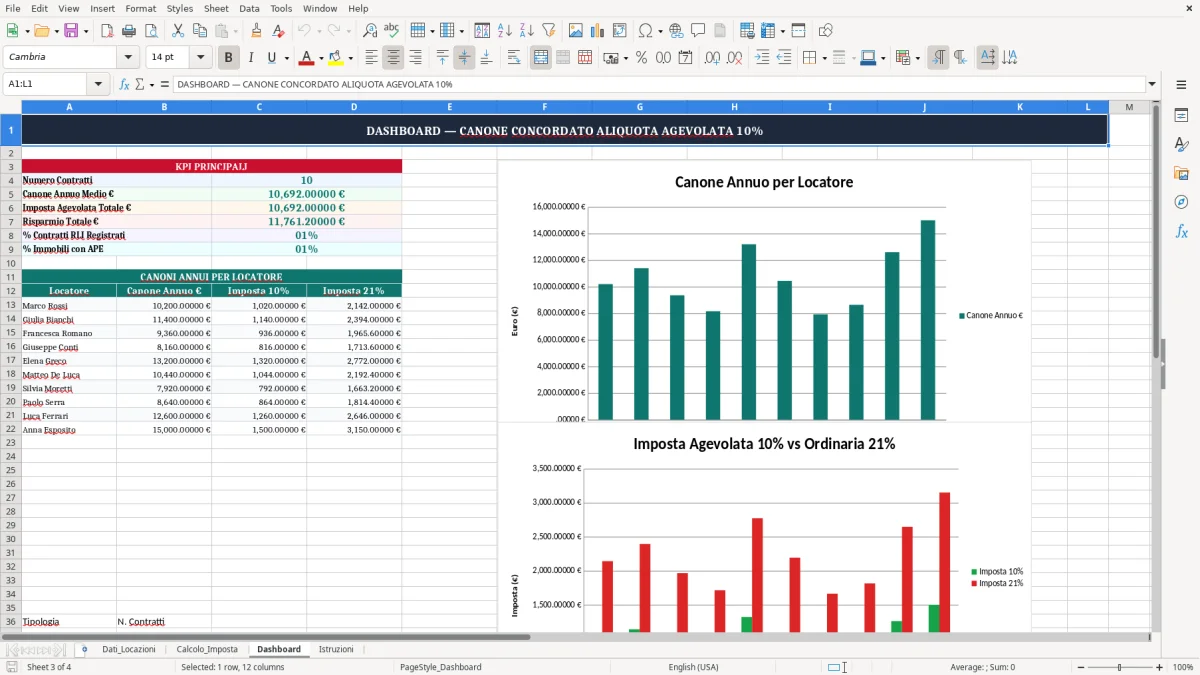The image size is (1200, 675).
Task: Click Clear Direct Formatting icon
Action: coord(278,31)
